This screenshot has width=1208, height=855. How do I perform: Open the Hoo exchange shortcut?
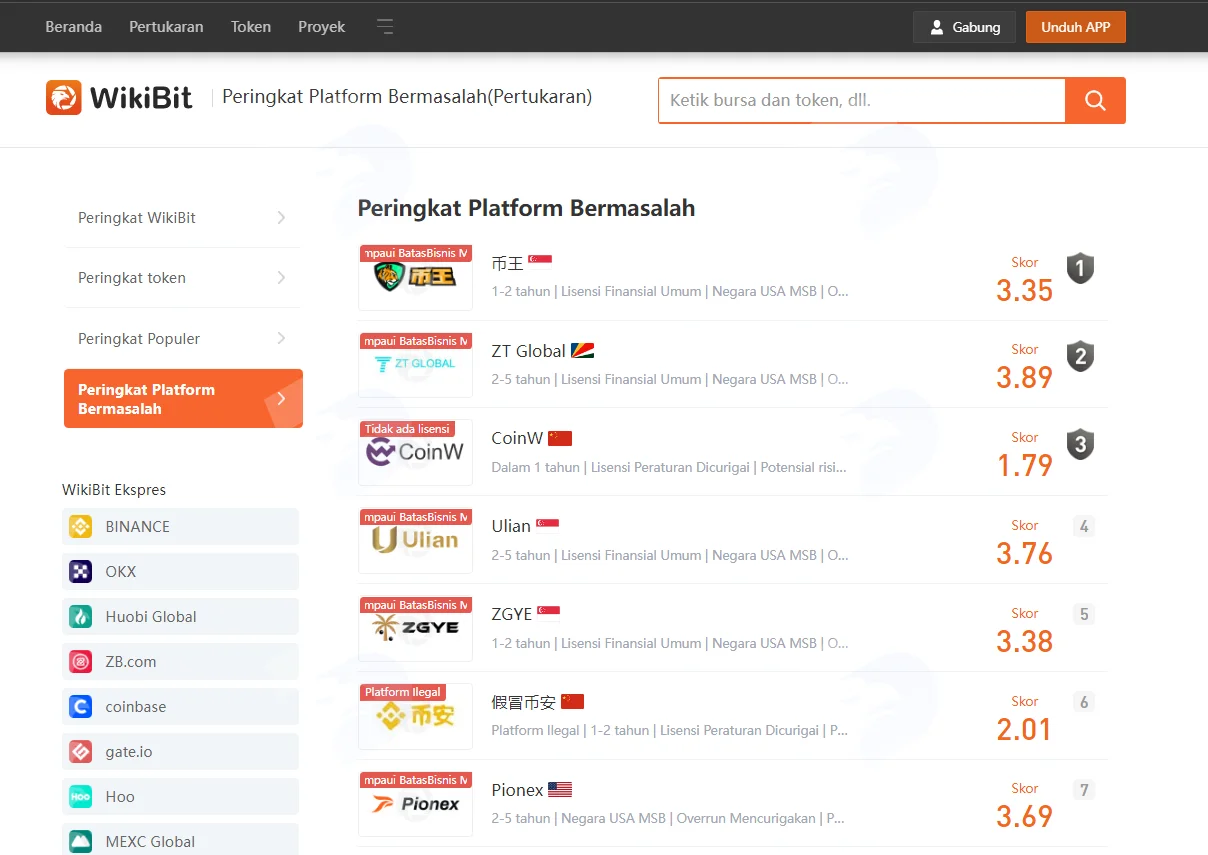180,796
